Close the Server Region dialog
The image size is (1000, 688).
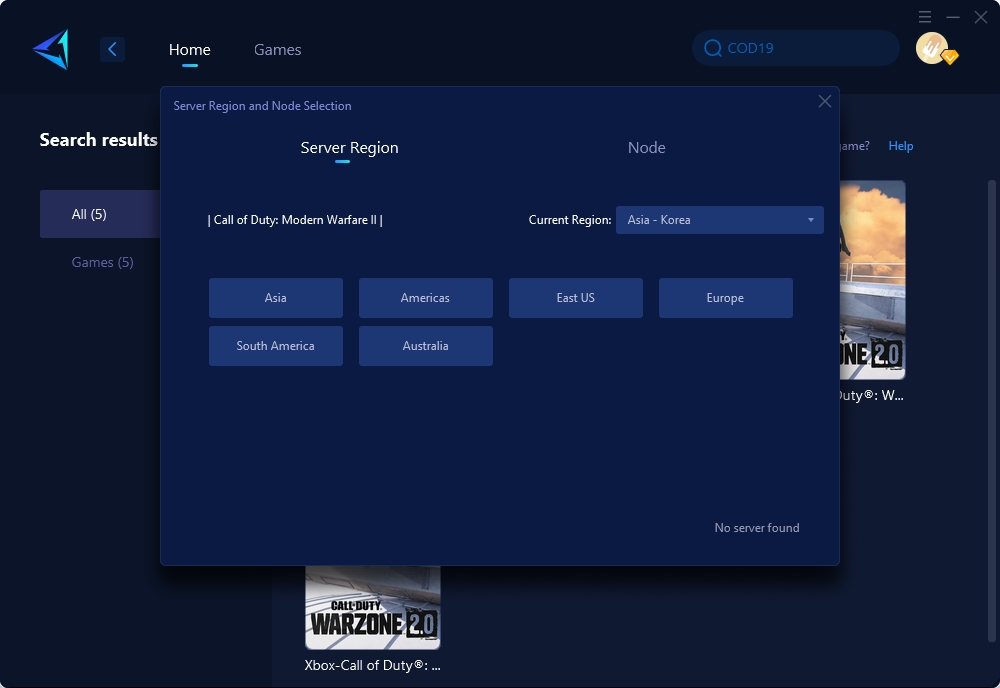[x=825, y=101]
